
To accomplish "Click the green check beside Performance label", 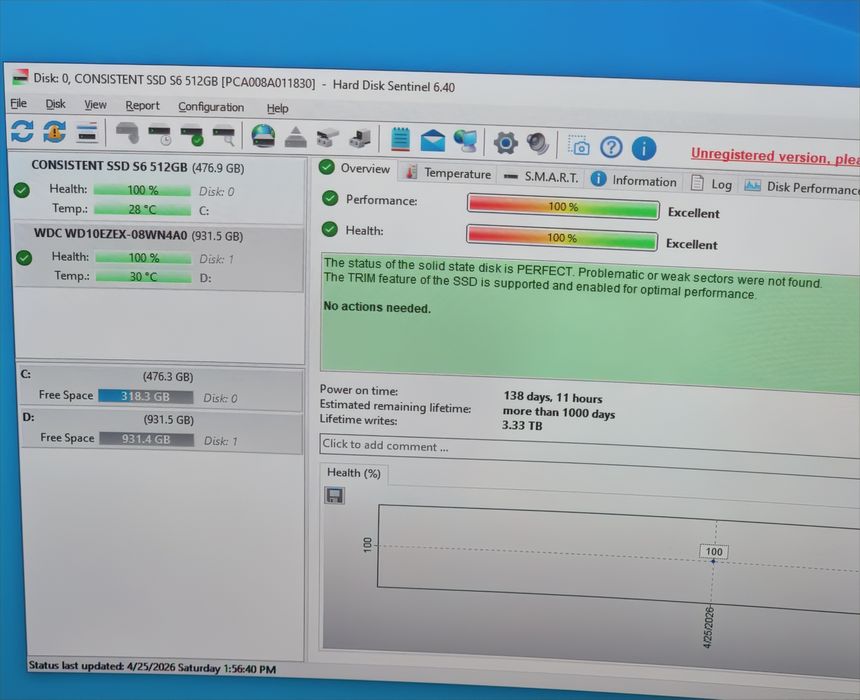I will click(330, 198).
